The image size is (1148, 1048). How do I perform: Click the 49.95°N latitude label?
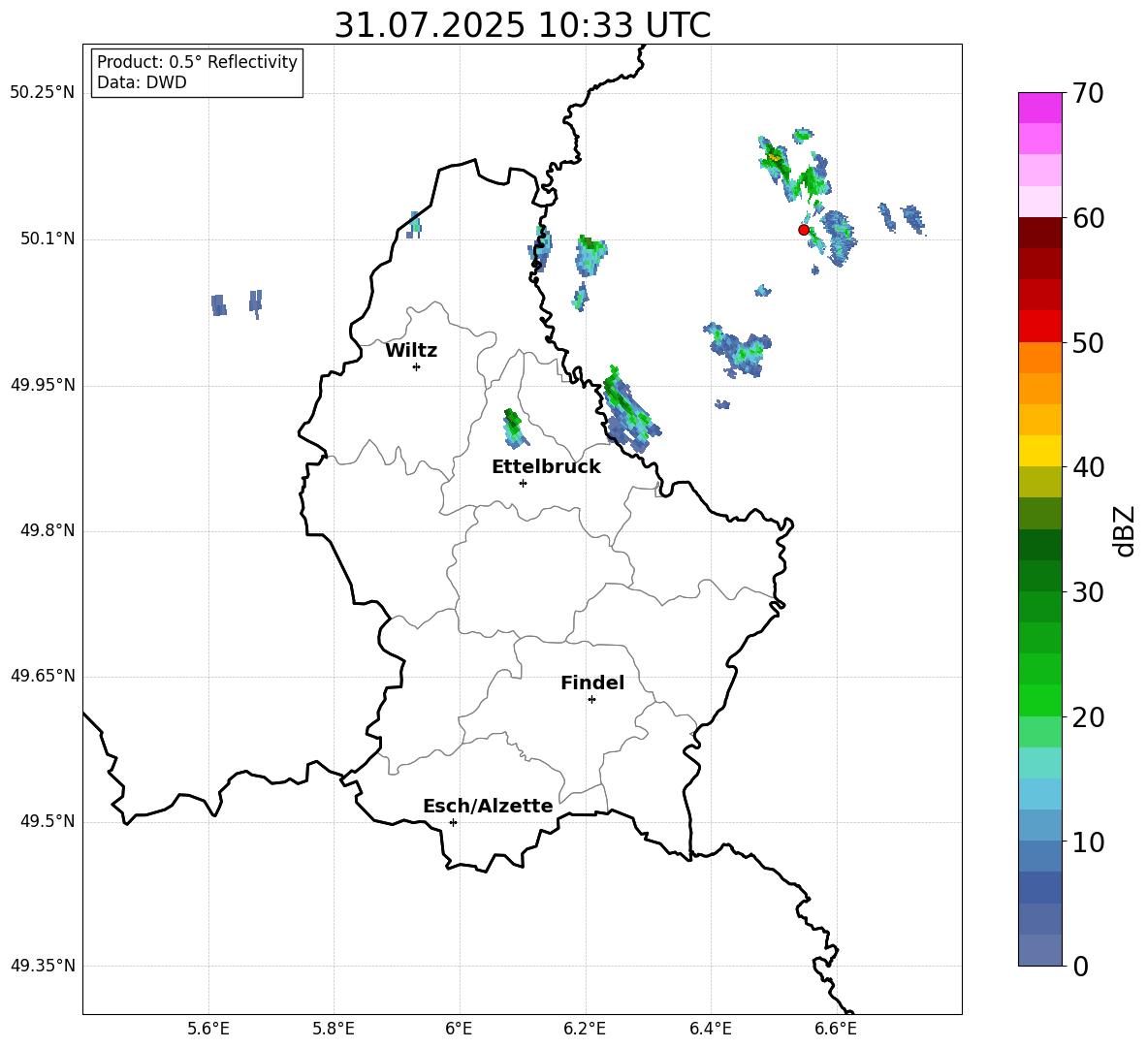(43, 385)
